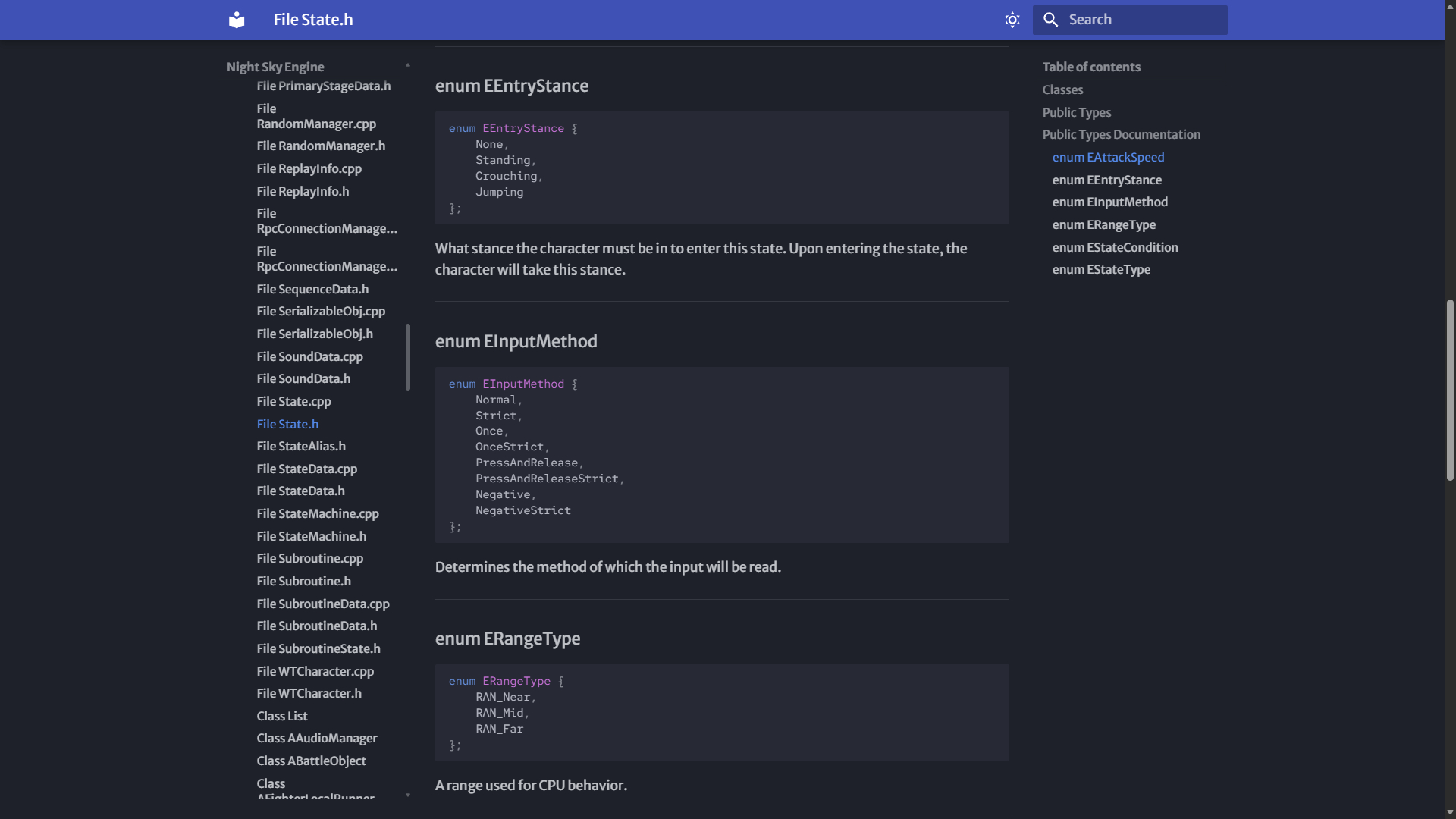The image size is (1456, 819).
Task: Open File SubroutineState.h page
Action: [318, 648]
